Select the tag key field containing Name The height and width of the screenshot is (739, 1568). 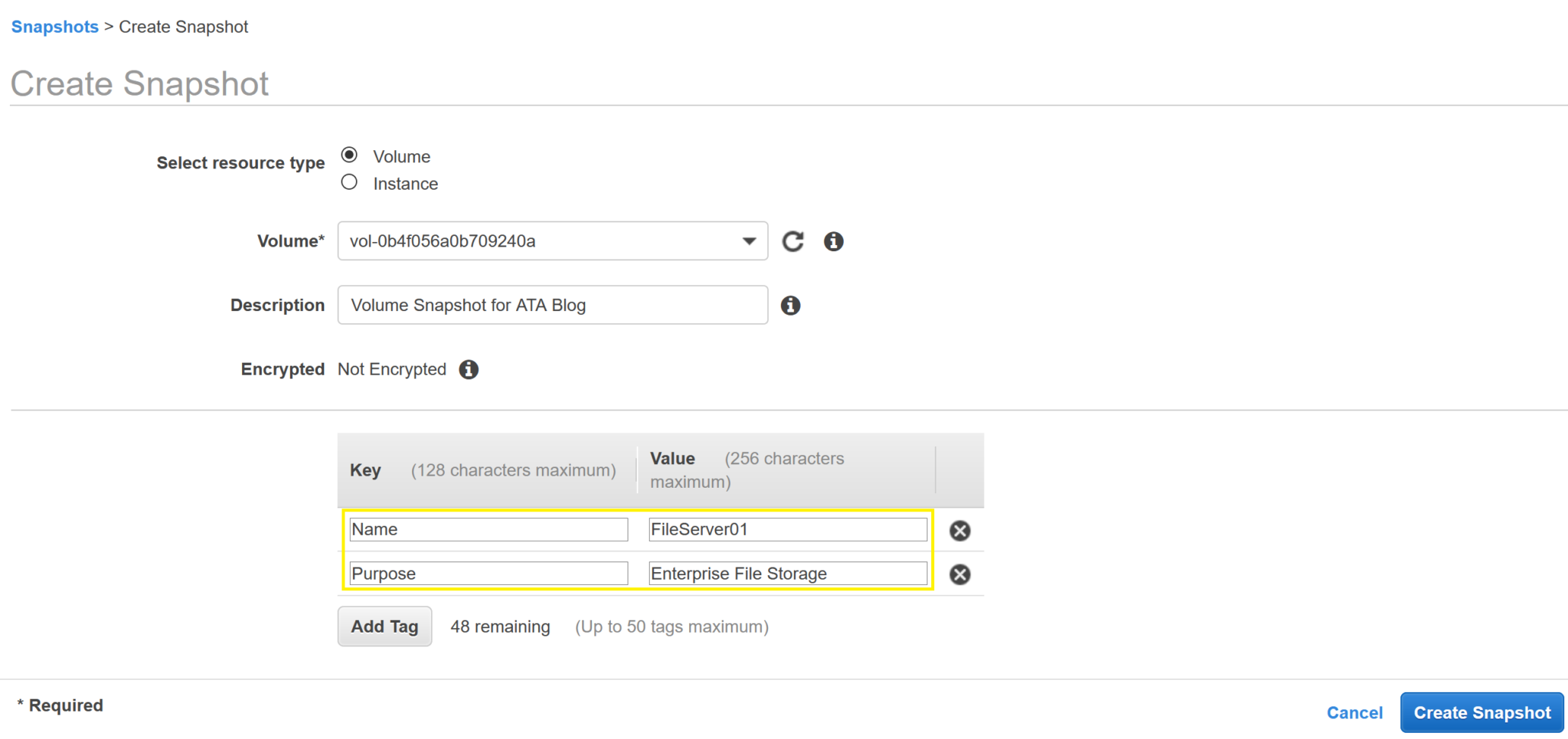(488, 529)
